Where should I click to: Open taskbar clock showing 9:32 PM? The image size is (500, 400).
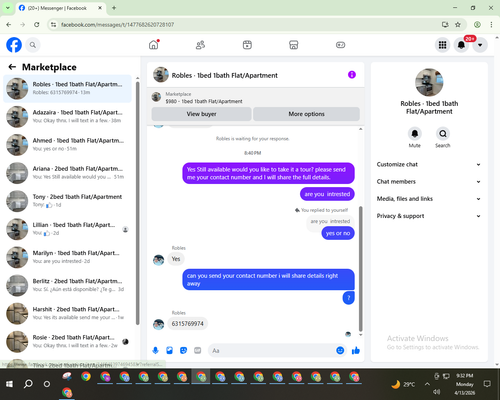465,384
